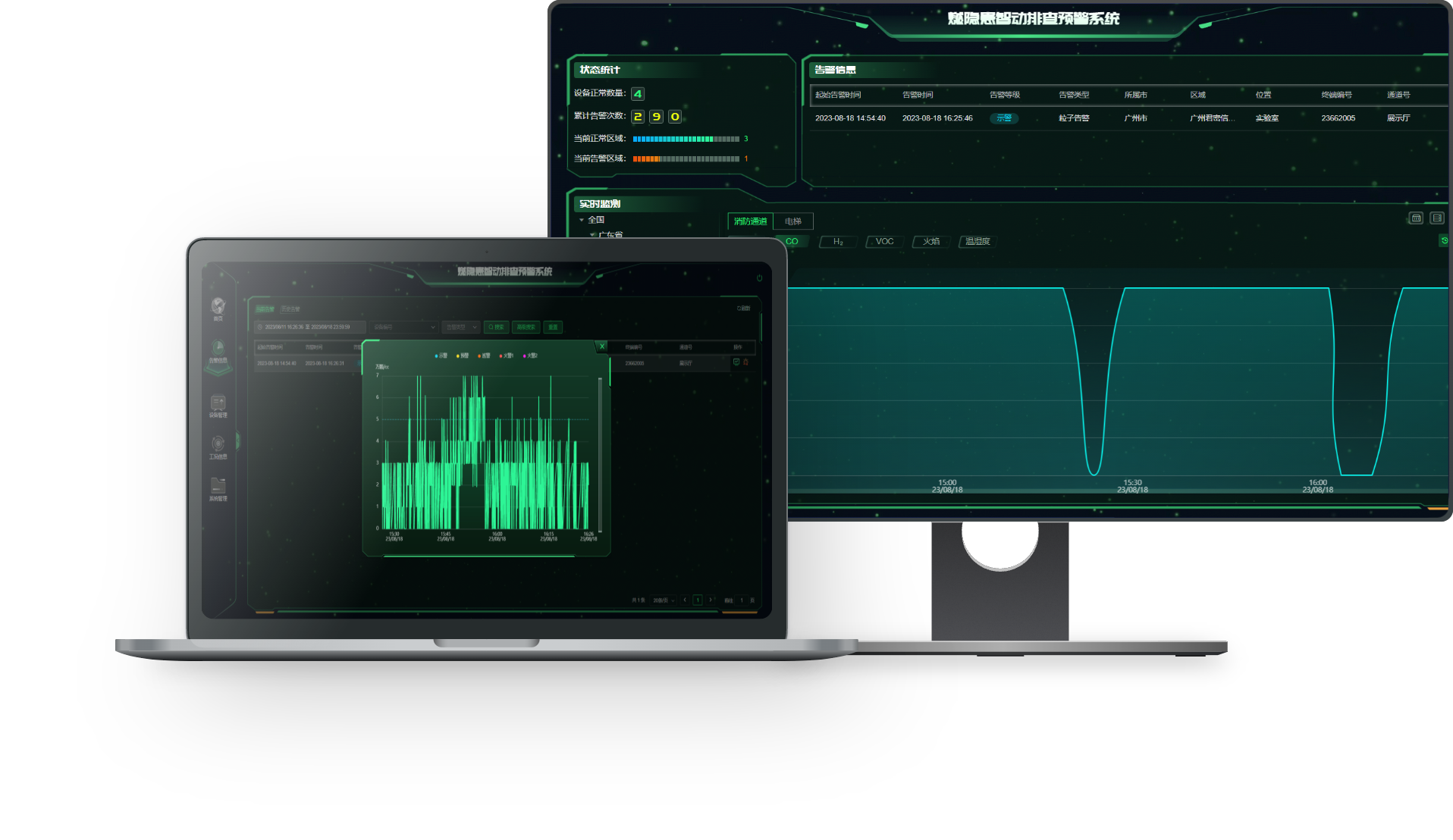1453x840 pixels.
Task: Switch to 当前告警 tab on laptop
Action: coord(265,309)
